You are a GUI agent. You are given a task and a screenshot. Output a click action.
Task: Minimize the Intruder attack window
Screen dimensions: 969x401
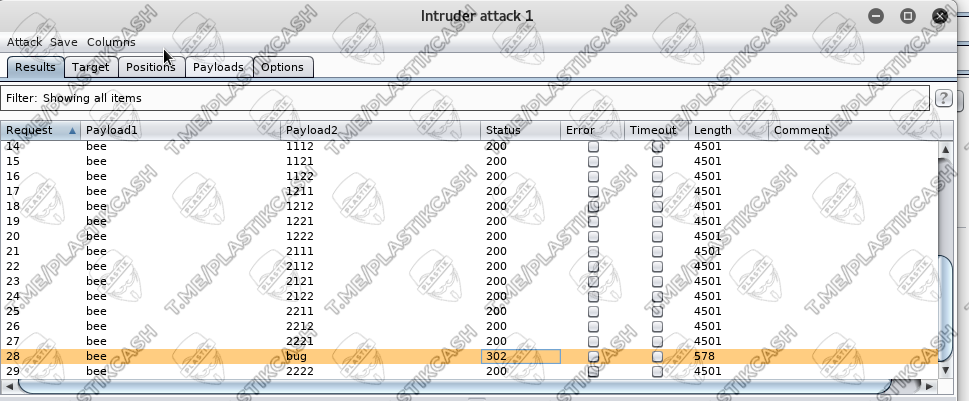point(876,16)
